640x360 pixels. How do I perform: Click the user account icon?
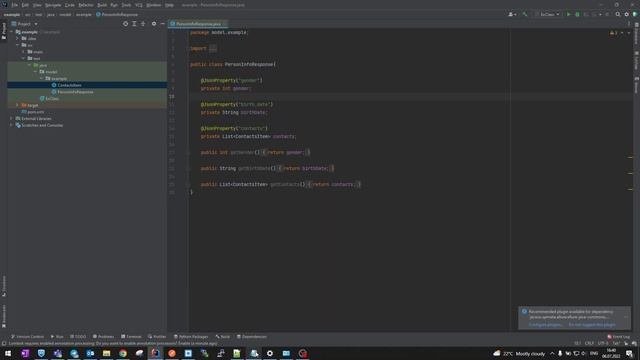[x=511, y=14]
